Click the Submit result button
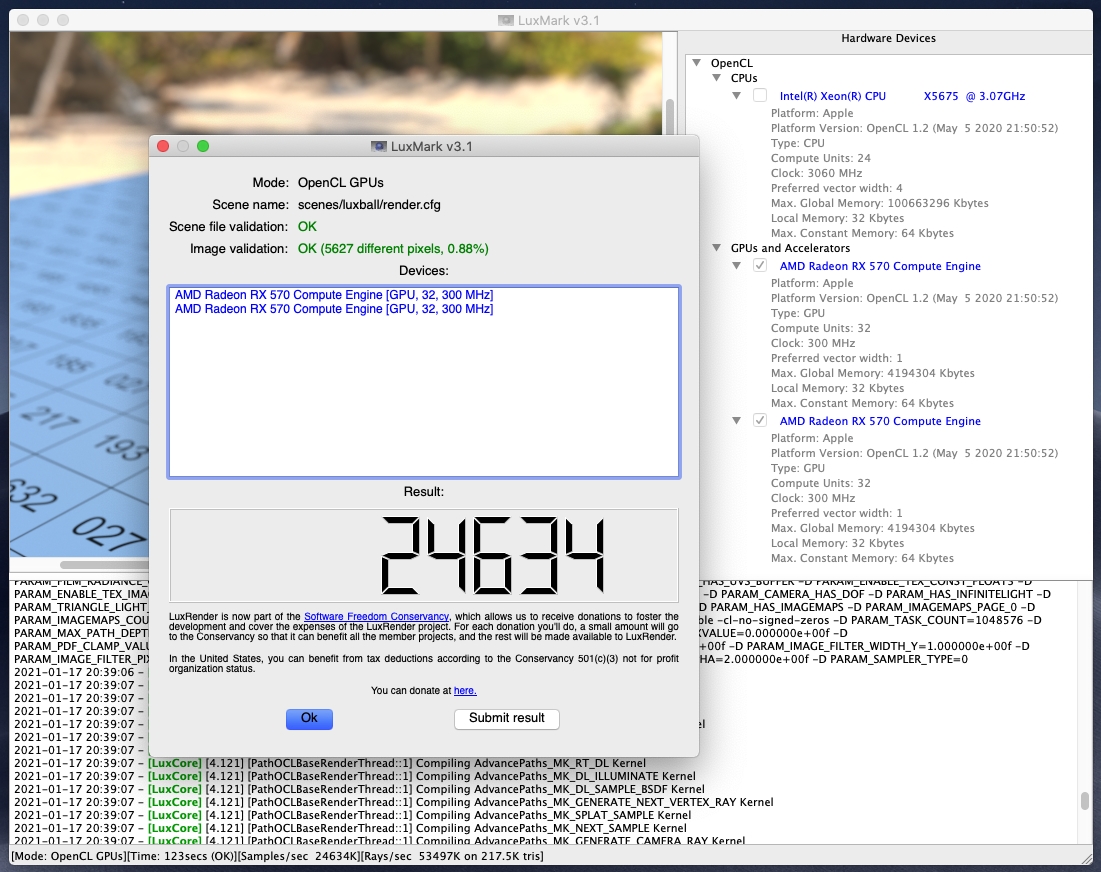This screenshot has width=1101, height=872. point(506,718)
